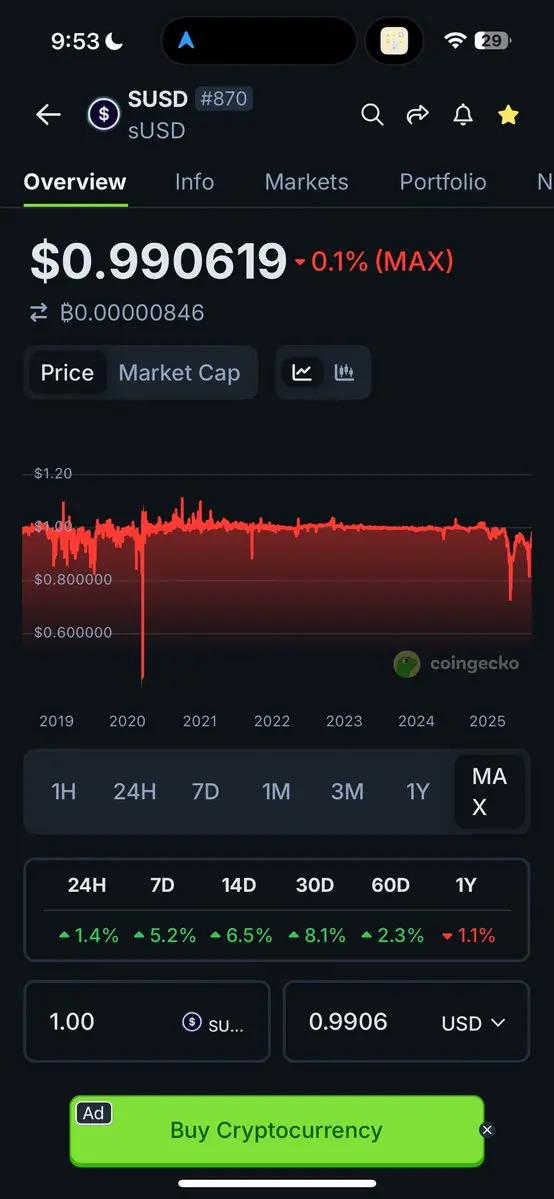This screenshot has width=554, height=1199.
Task: Close the ad banner X
Action: (487, 1129)
